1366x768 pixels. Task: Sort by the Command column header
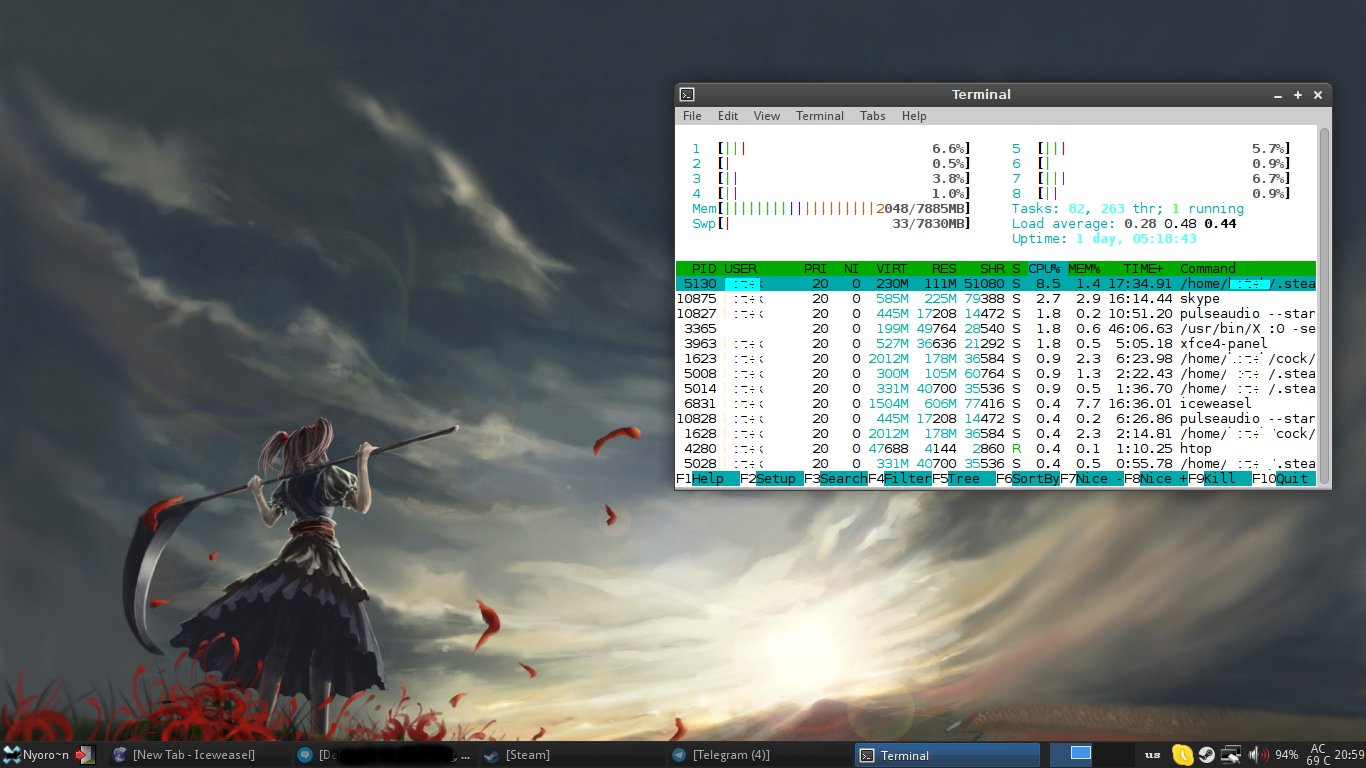(x=1208, y=269)
